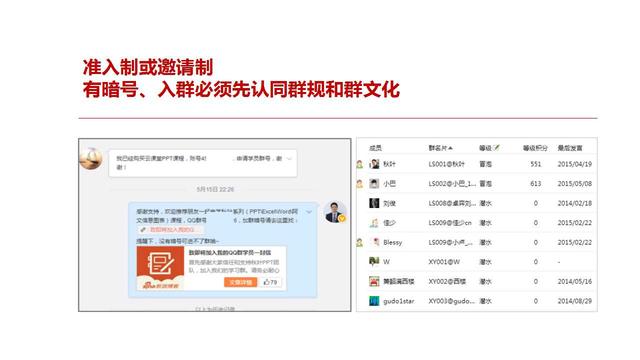Click the orange 文章详情 button
Screen dimensions: 640x360
240,282
